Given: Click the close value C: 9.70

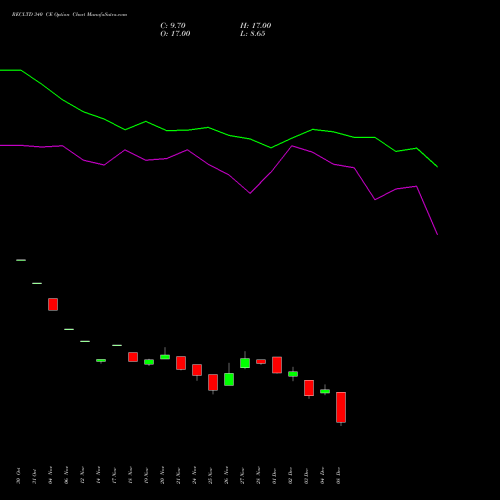Looking at the screenshot, I should (173, 26).
